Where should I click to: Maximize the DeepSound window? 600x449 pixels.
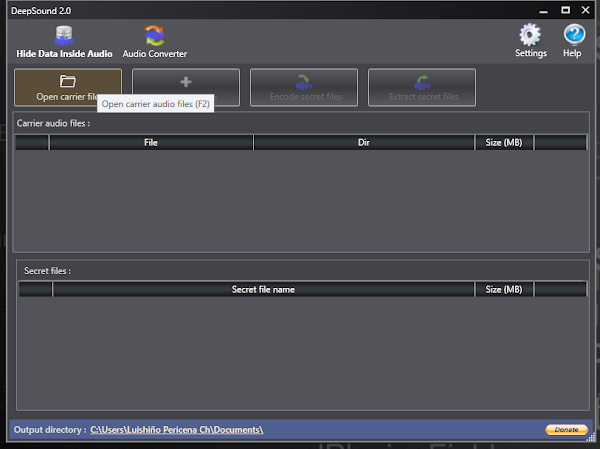point(565,10)
